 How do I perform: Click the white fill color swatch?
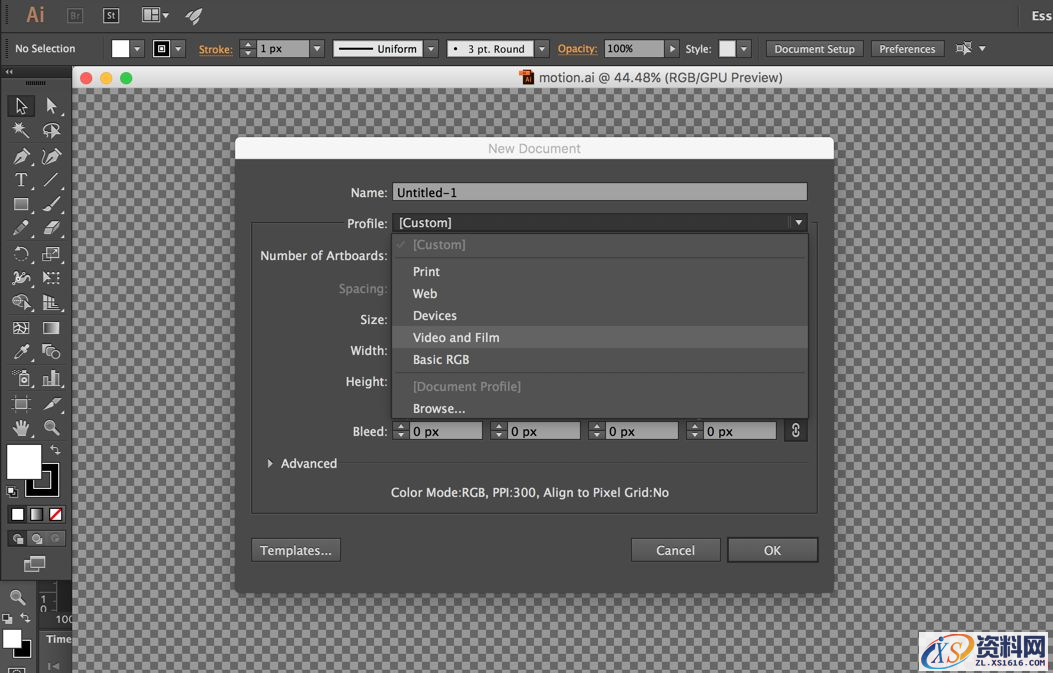click(24, 461)
